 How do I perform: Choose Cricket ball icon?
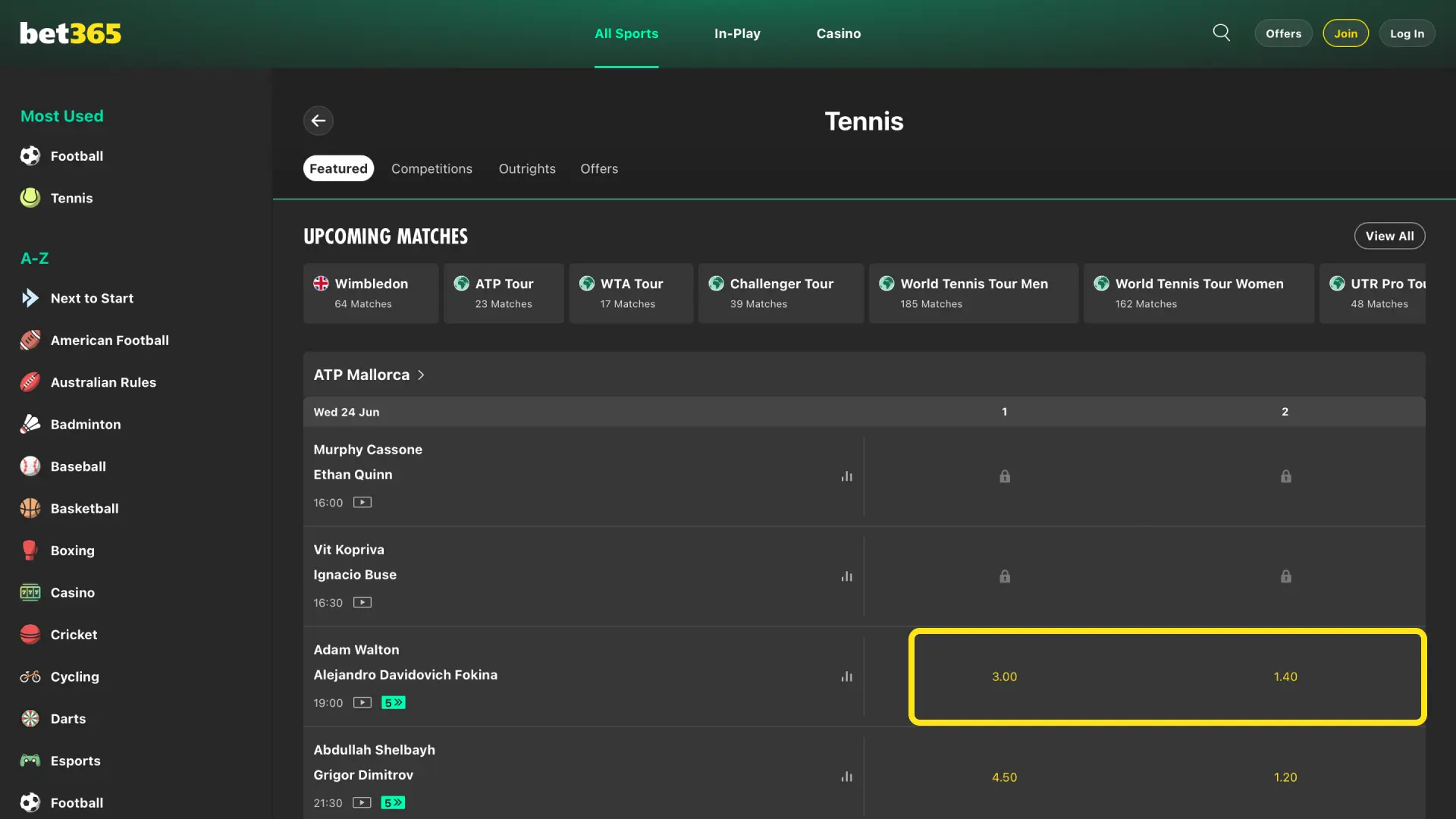click(x=30, y=635)
